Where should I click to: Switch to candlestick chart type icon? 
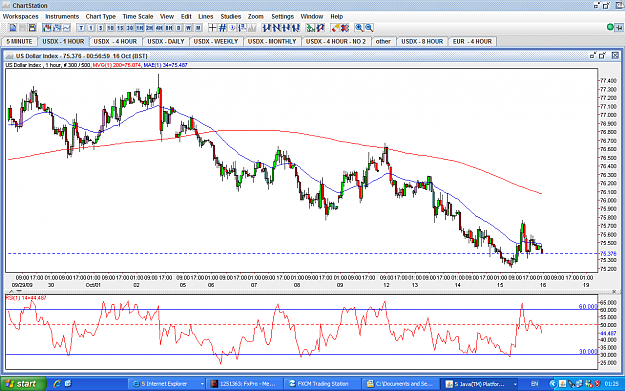[x=47, y=28]
